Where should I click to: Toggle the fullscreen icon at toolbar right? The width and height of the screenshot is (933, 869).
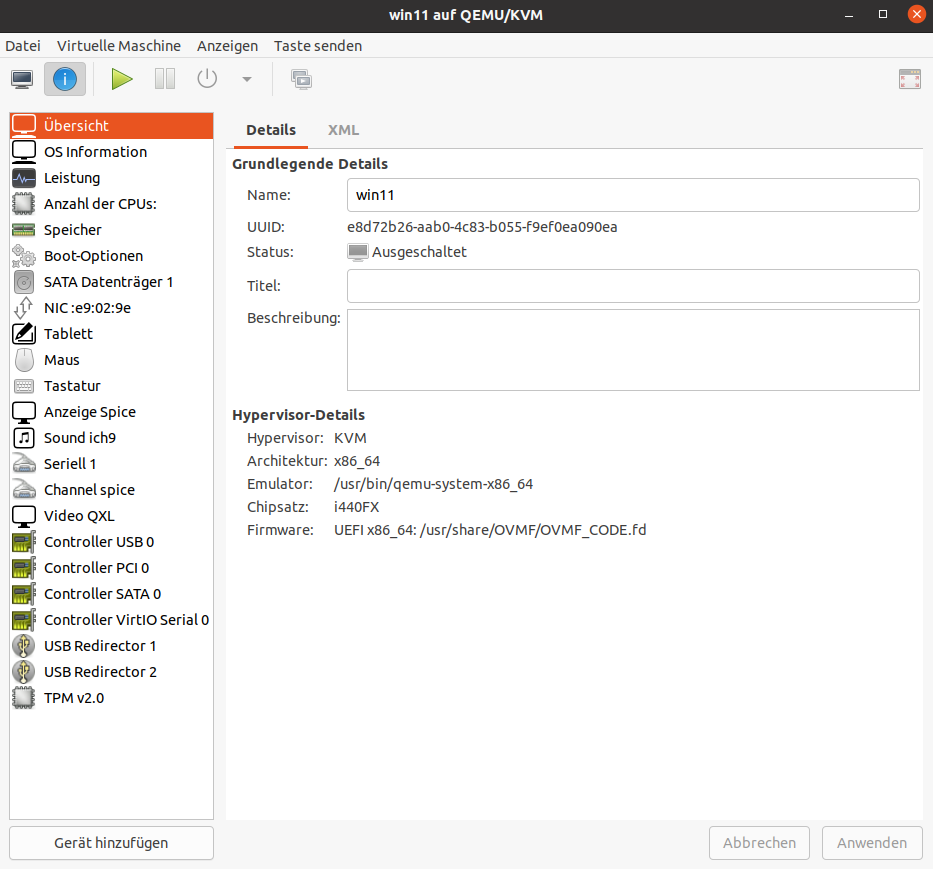coord(909,80)
